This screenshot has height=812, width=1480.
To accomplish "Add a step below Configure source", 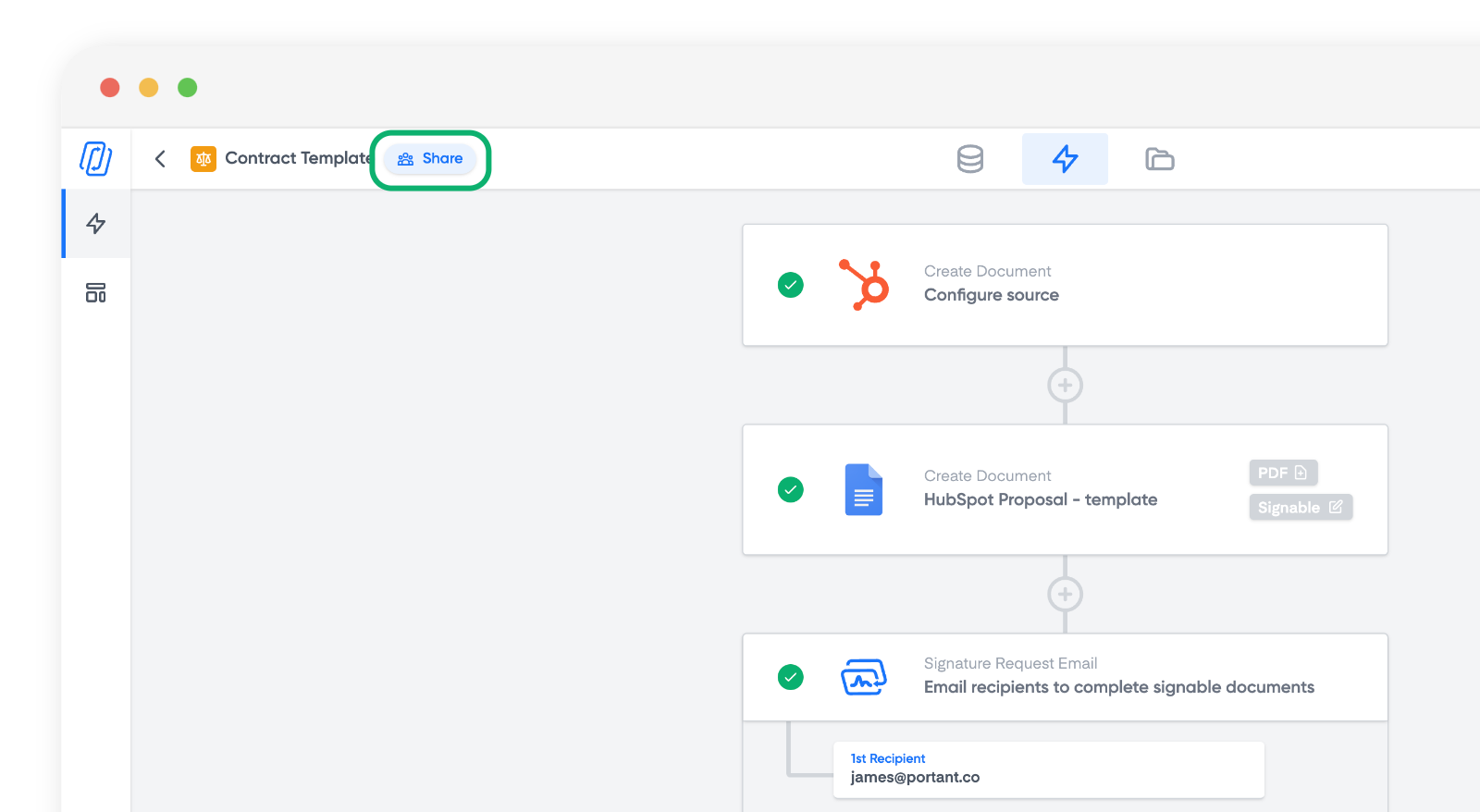I will click(x=1065, y=385).
